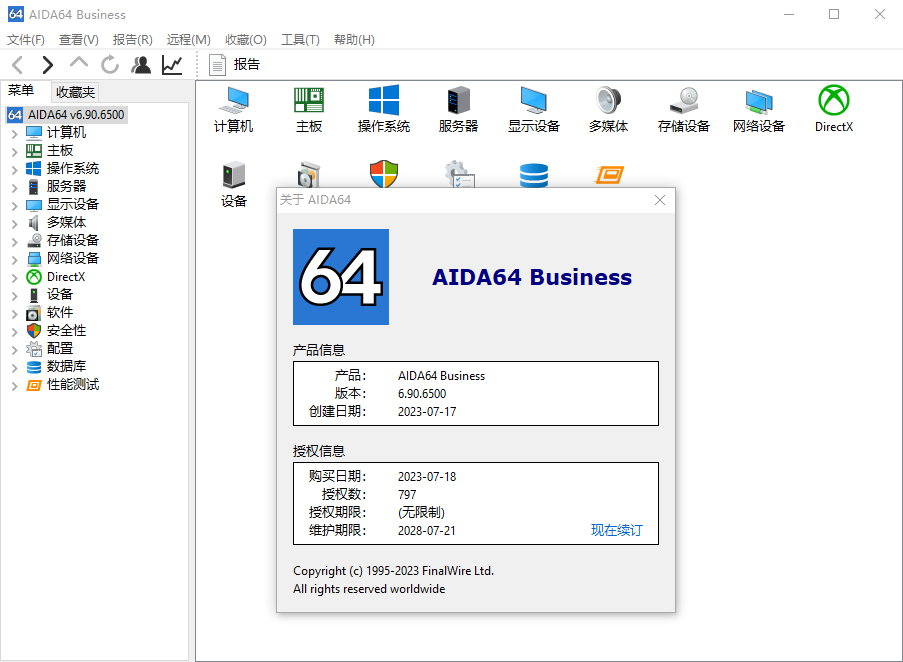Open the 报告(R) menu
Viewport: 903px width, 662px height.
tap(132, 40)
